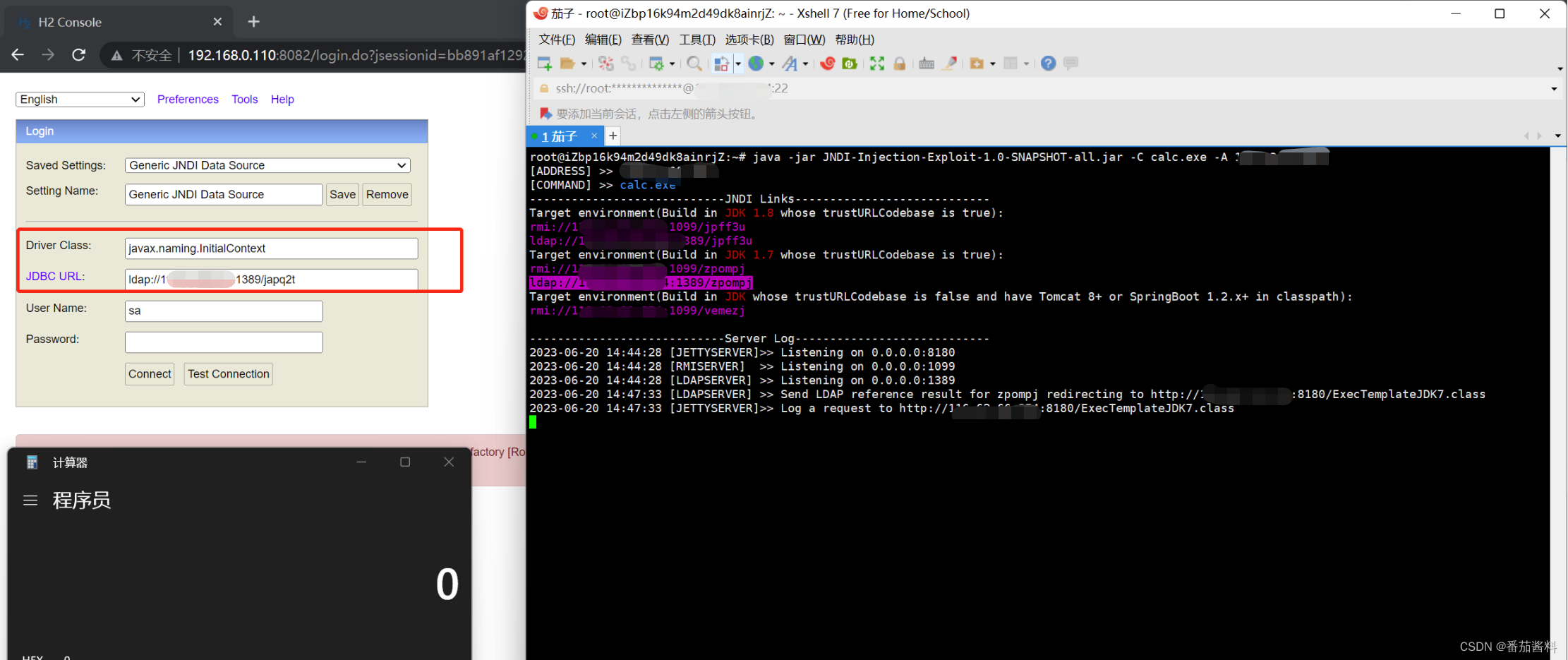1568x660 pixels.
Task: Open the 文件(F) menu in Xshell
Action: pos(557,40)
